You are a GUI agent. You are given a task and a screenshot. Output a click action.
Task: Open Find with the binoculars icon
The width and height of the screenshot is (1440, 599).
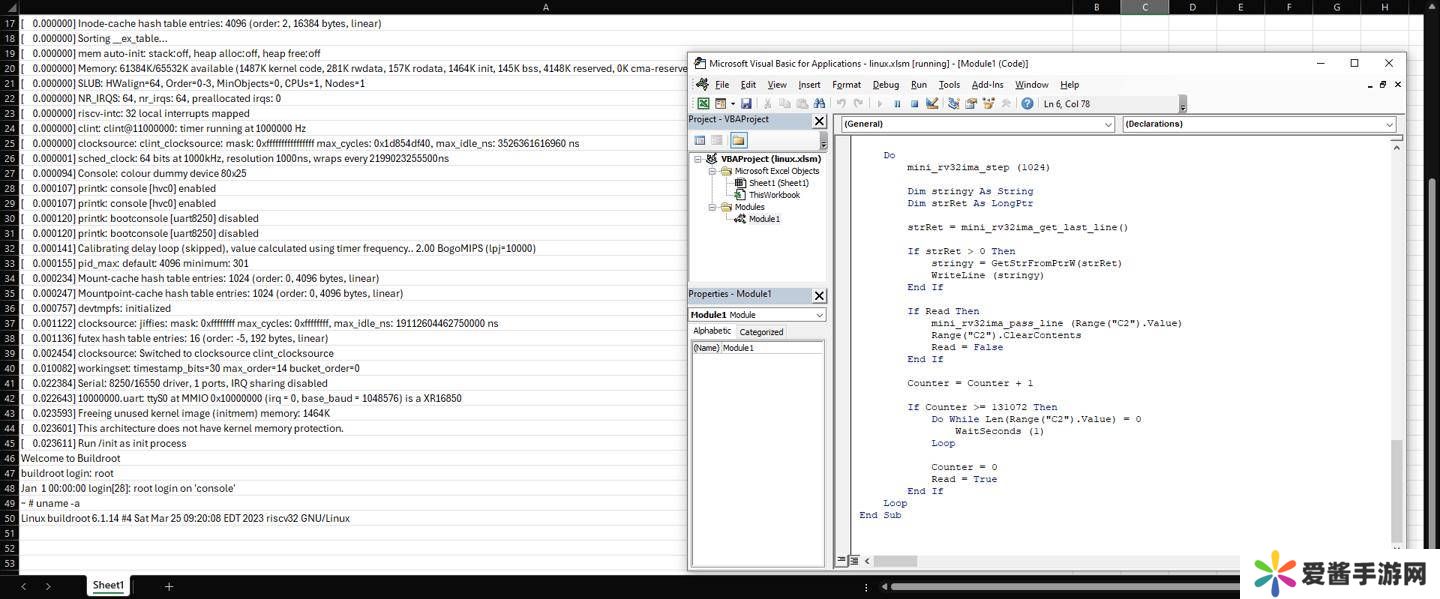point(819,104)
